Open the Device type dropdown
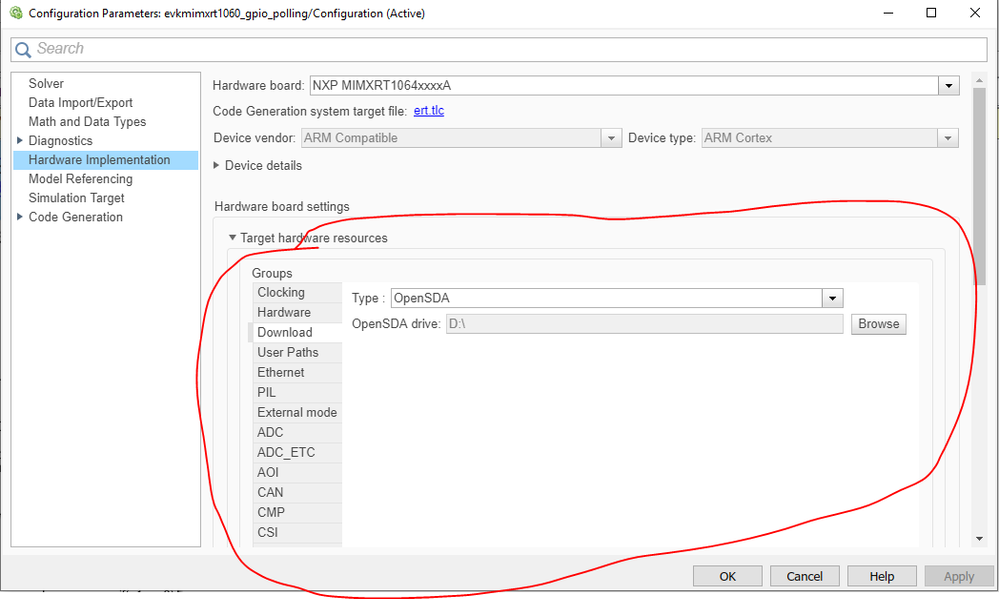 (x=948, y=138)
